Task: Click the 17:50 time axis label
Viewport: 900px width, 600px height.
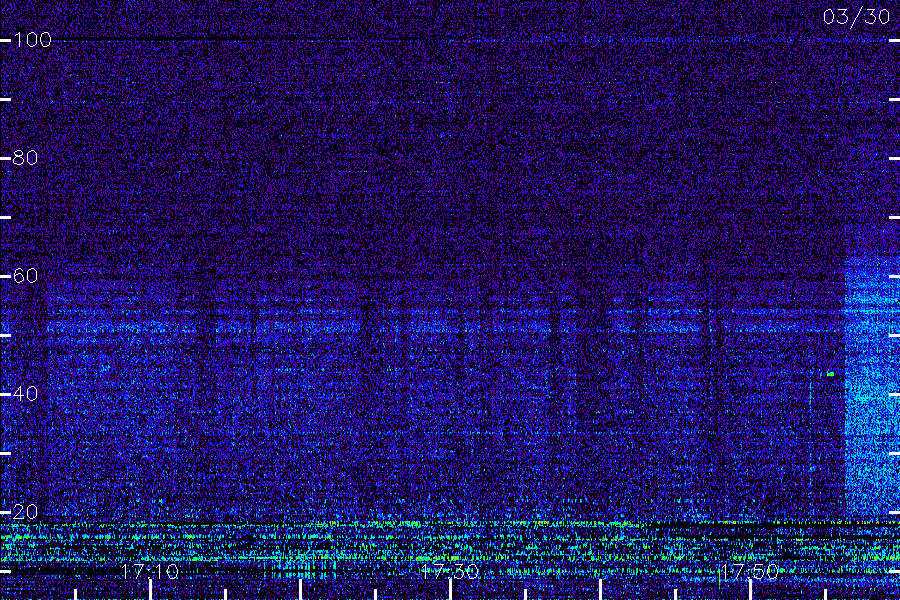Action: 750,571
